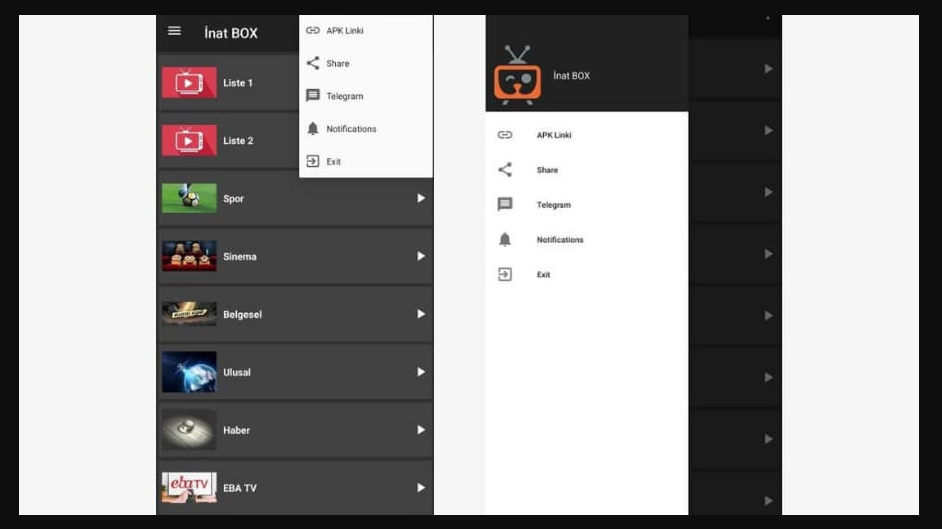Click the chat icon beside Telegram in popup menu
The width and height of the screenshot is (942, 529).
click(x=313, y=95)
